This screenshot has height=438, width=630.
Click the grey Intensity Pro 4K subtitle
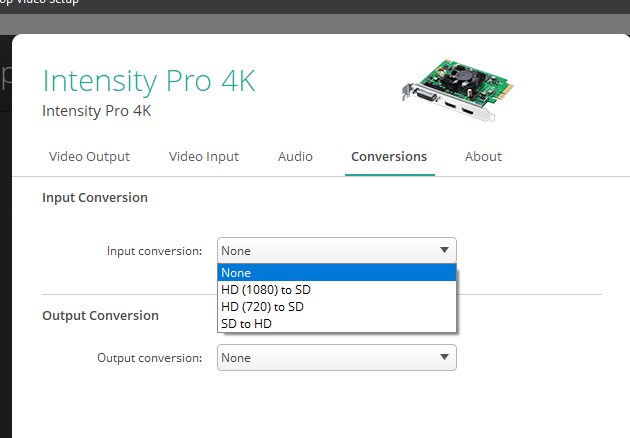[x=96, y=111]
